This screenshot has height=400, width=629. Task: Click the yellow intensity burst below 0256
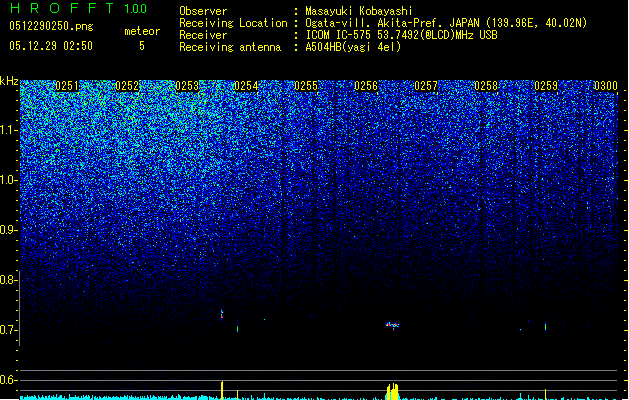point(393,392)
